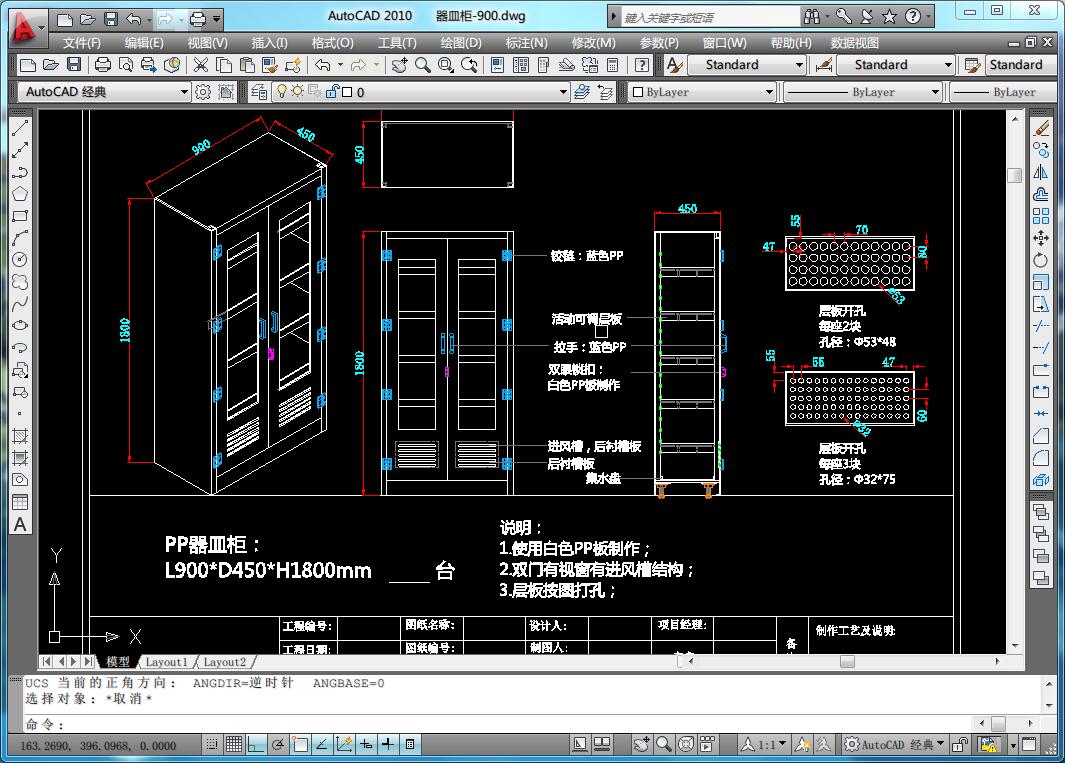The image size is (1065, 763).
Task: Select the Line drawing tool
Action: point(20,127)
